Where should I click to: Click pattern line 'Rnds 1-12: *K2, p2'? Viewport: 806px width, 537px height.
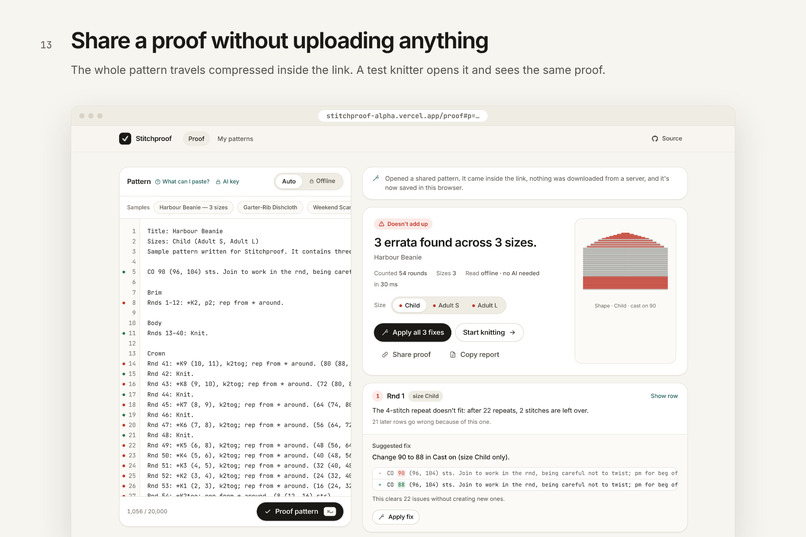[215, 303]
